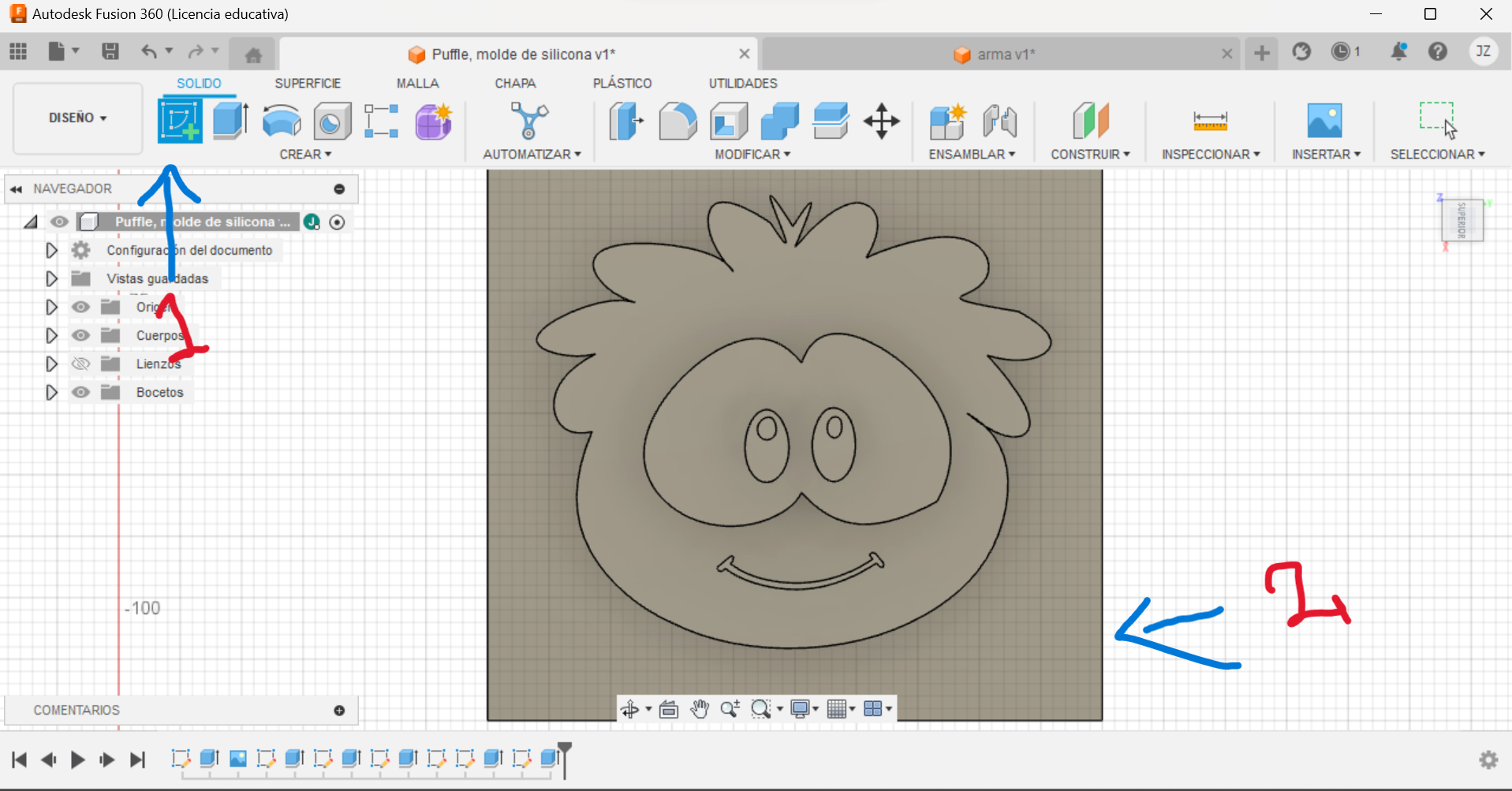Open the MODIFICAR dropdown menu

752,155
